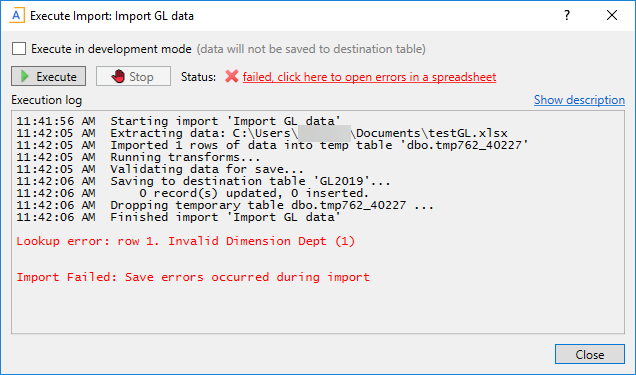Viewport: 636px width, 375px height.
Task: Click the Show description link
Action: [579, 100]
